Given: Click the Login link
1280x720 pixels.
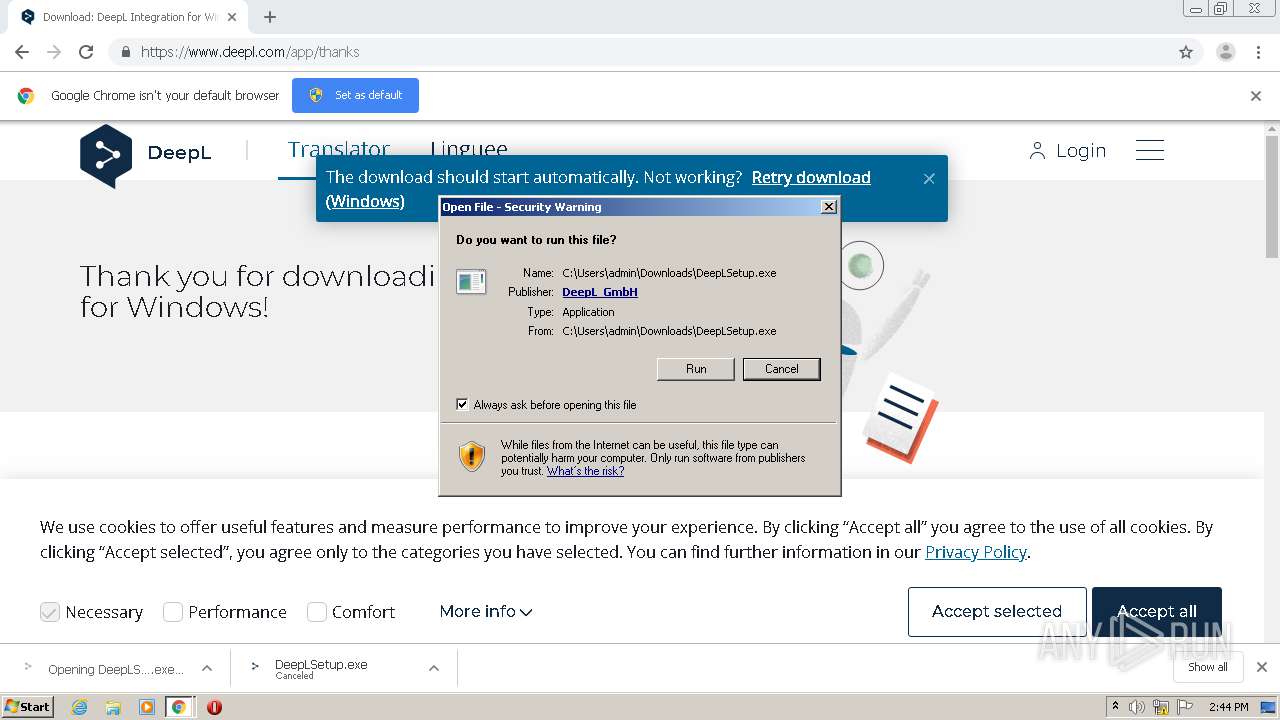Looking at the screenshot, I should [x=1081, y=151].
